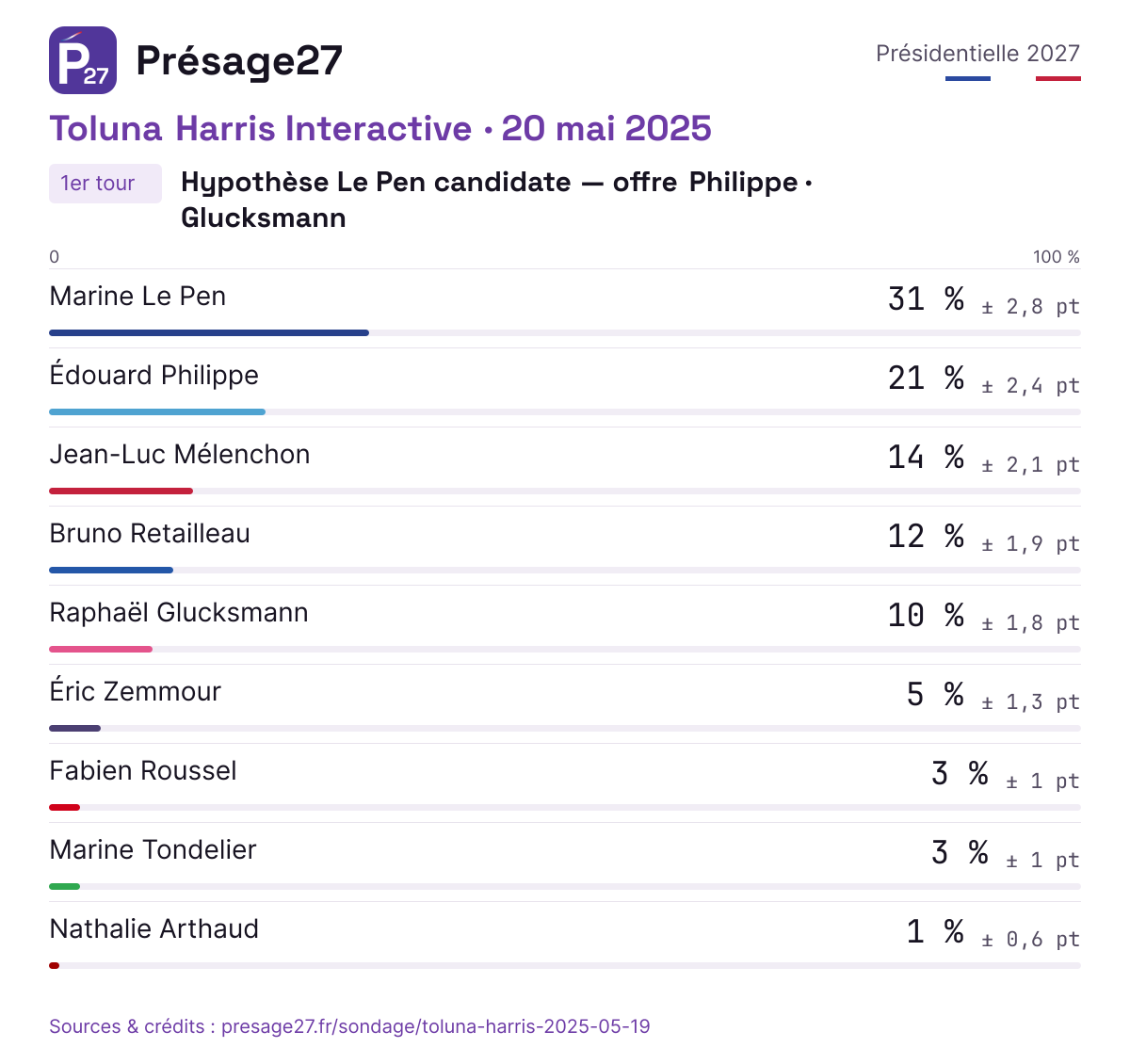
Task: Click Fabien Roussel's small red bar
Action: point(64,807)
